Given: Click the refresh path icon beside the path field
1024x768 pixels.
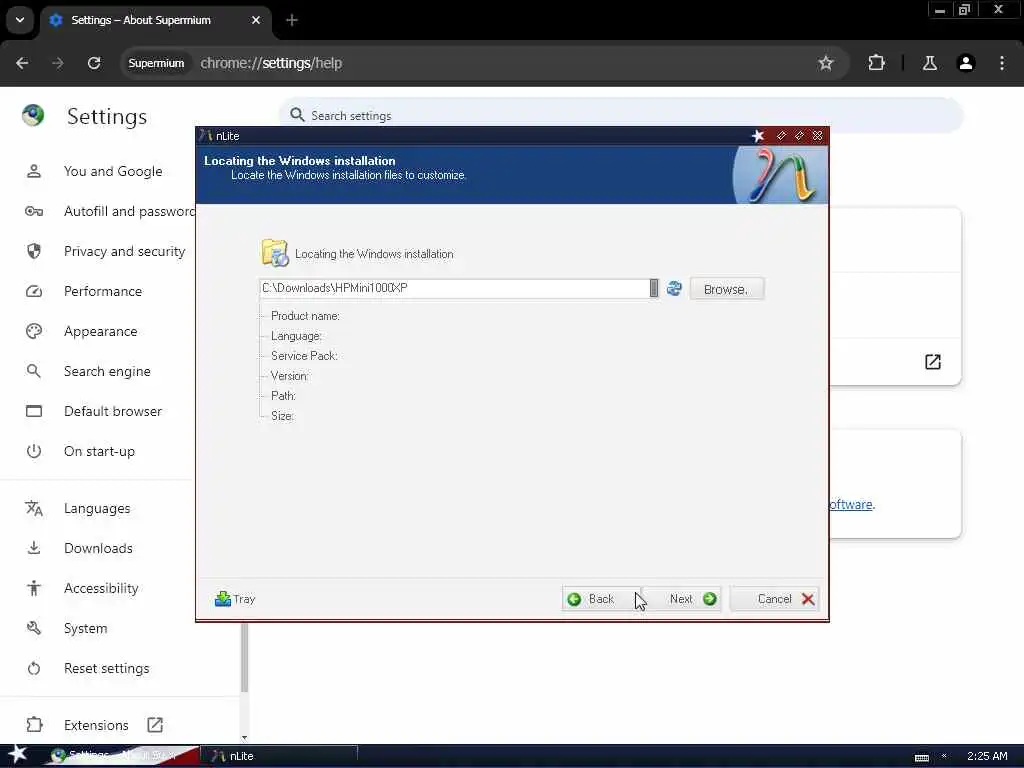Looking at the screenshot, I should (675, 288).
